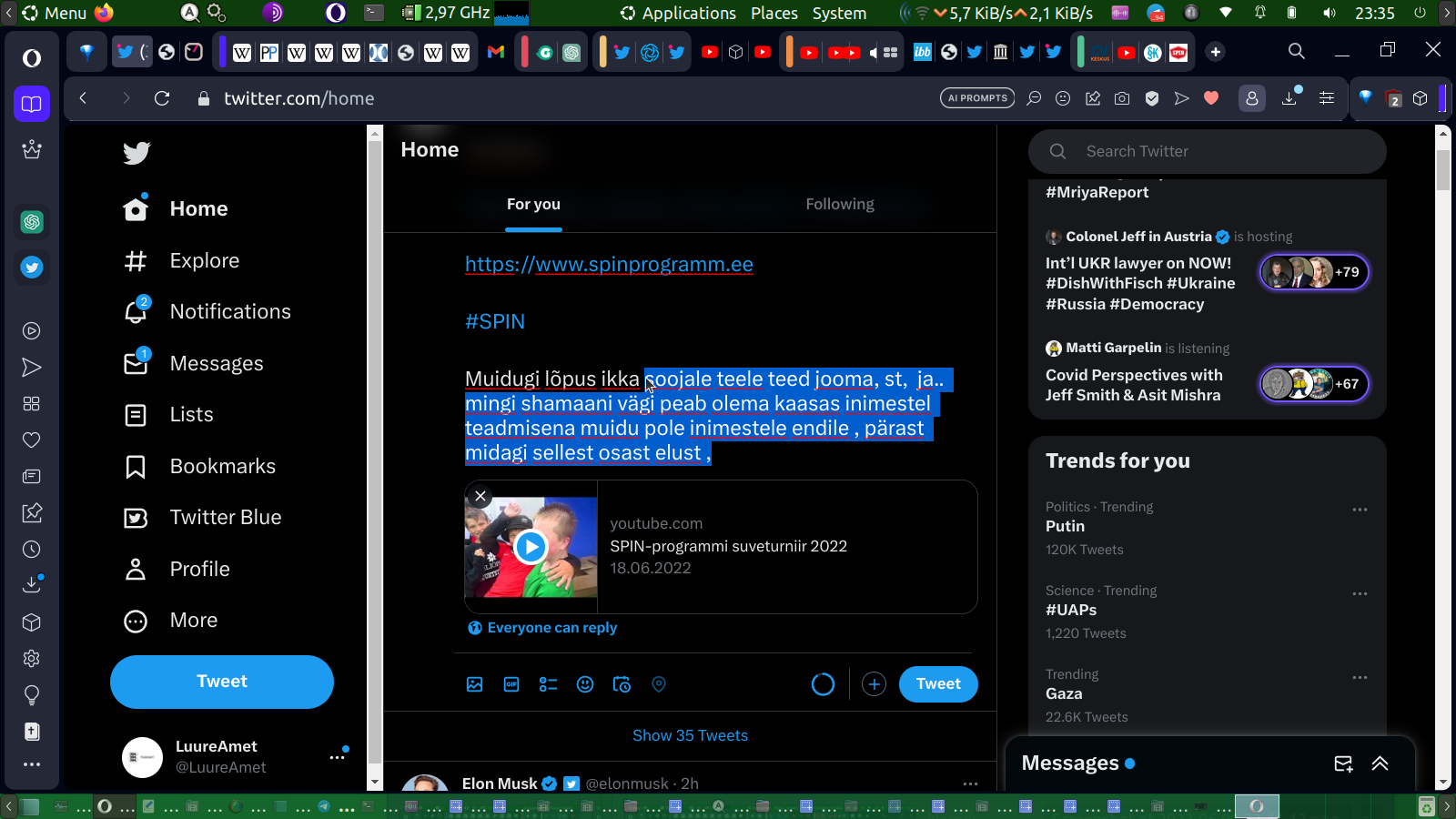Screen dimensions: 1456x819
Task: Schedule the tweet with calendar icon
Action: click(622, 684)
